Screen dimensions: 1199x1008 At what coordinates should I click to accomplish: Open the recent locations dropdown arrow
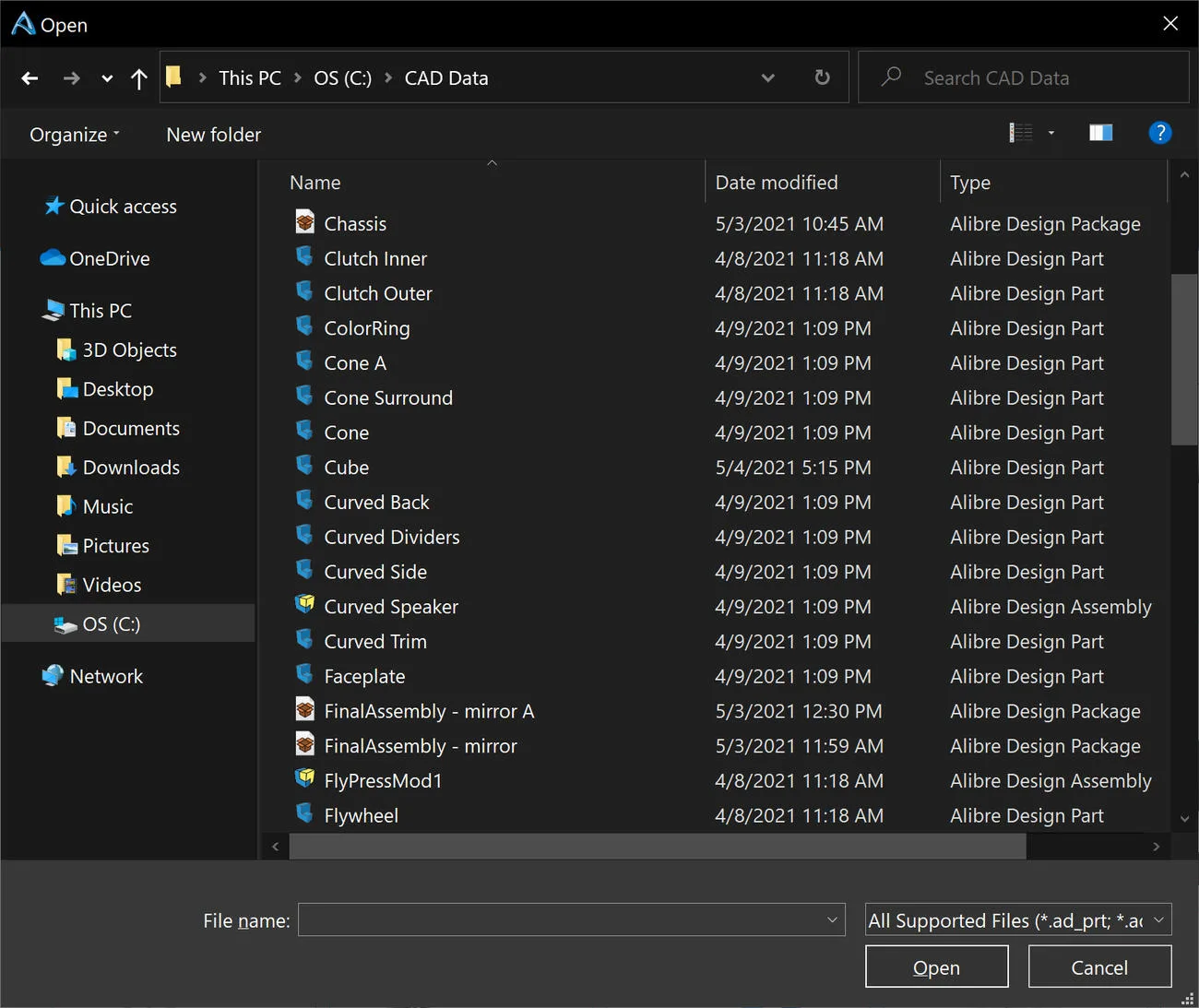[107, 78]
